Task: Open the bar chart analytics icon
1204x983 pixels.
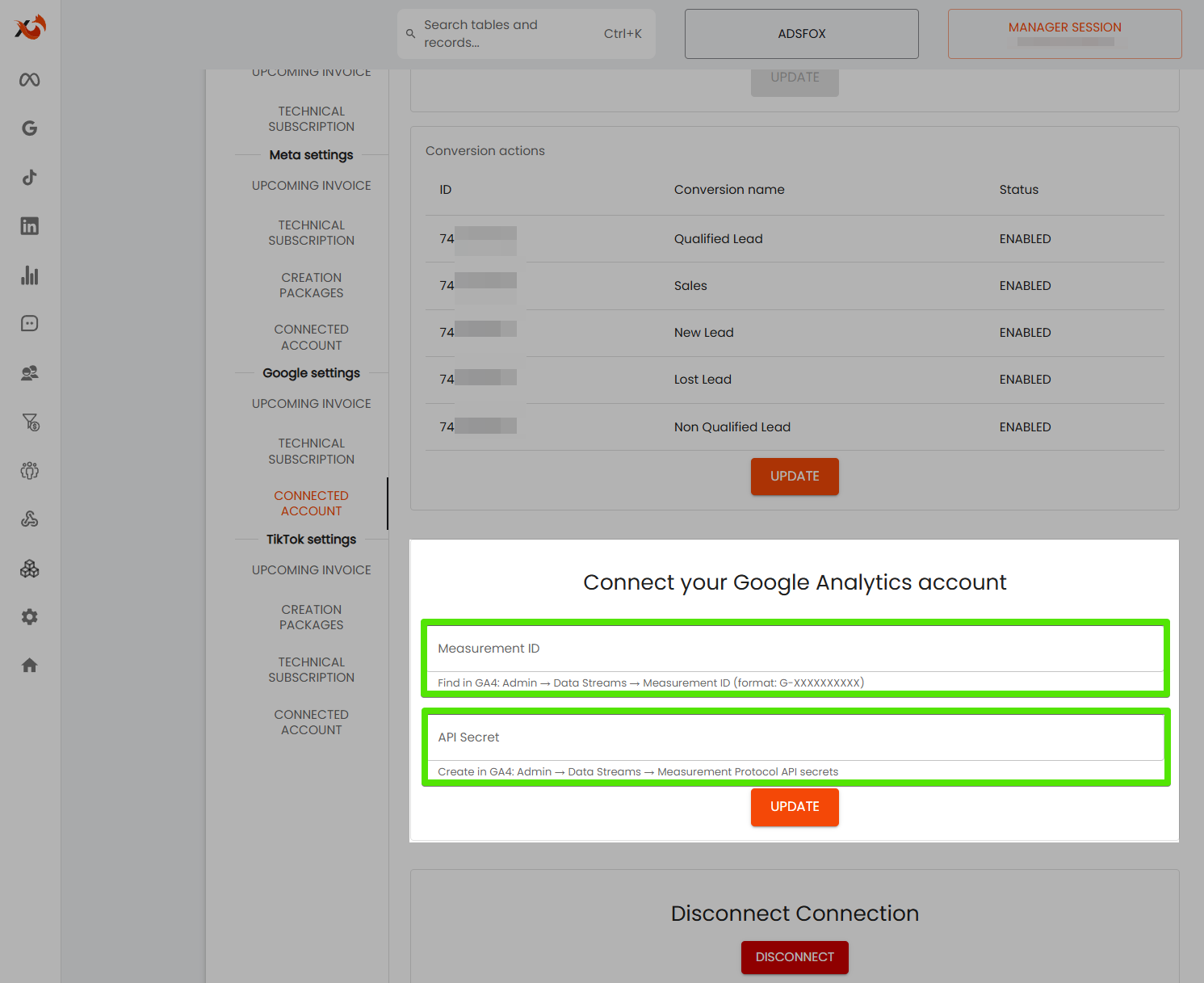Action: tap(30, 275)
